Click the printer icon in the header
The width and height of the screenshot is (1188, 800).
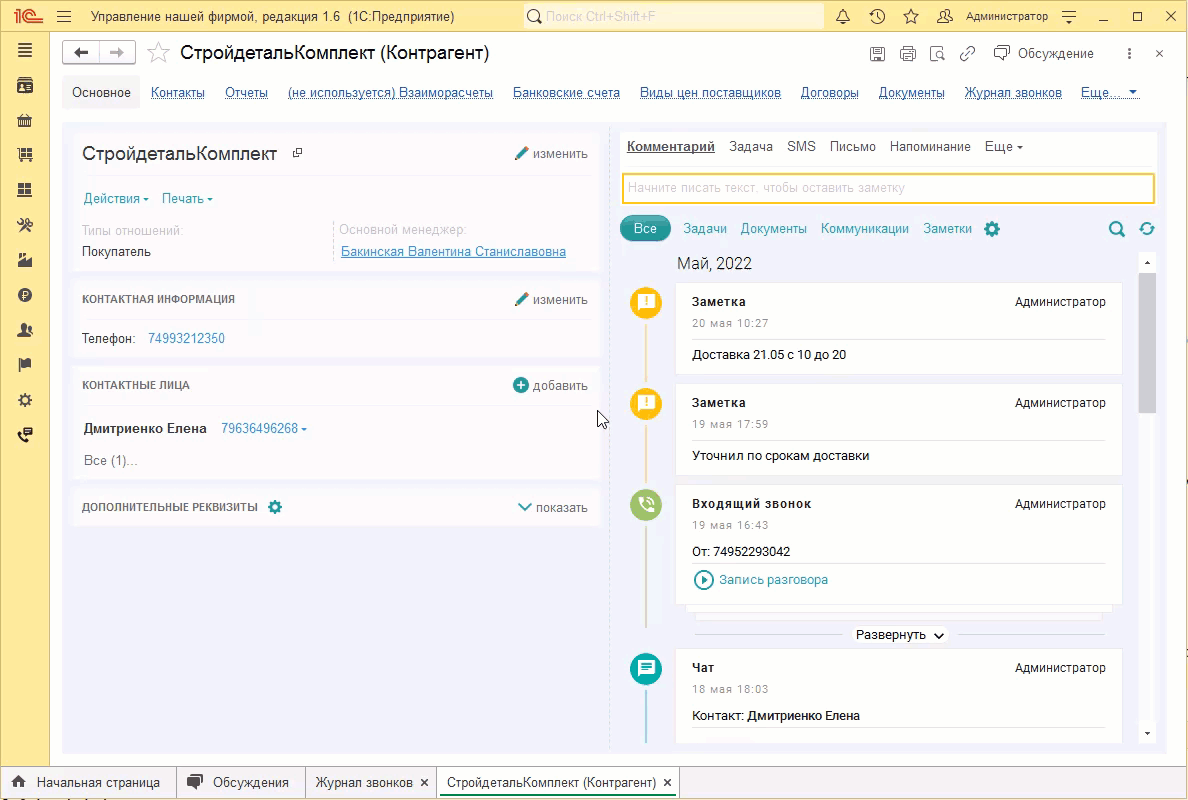(x=907, y=54)
